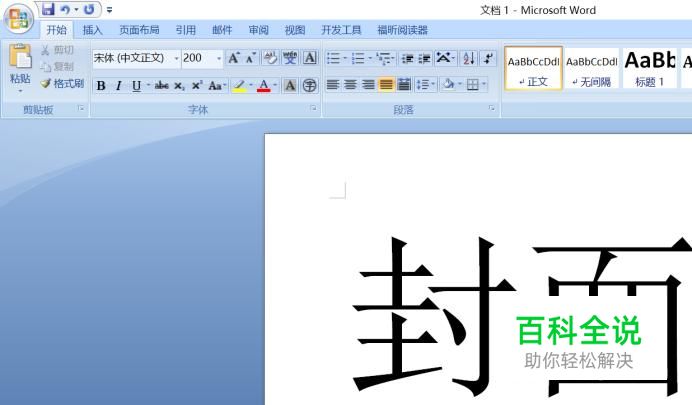The height and width of the screenshot is (405, 692).
Task: Toggle character shading
Action: 290,86
